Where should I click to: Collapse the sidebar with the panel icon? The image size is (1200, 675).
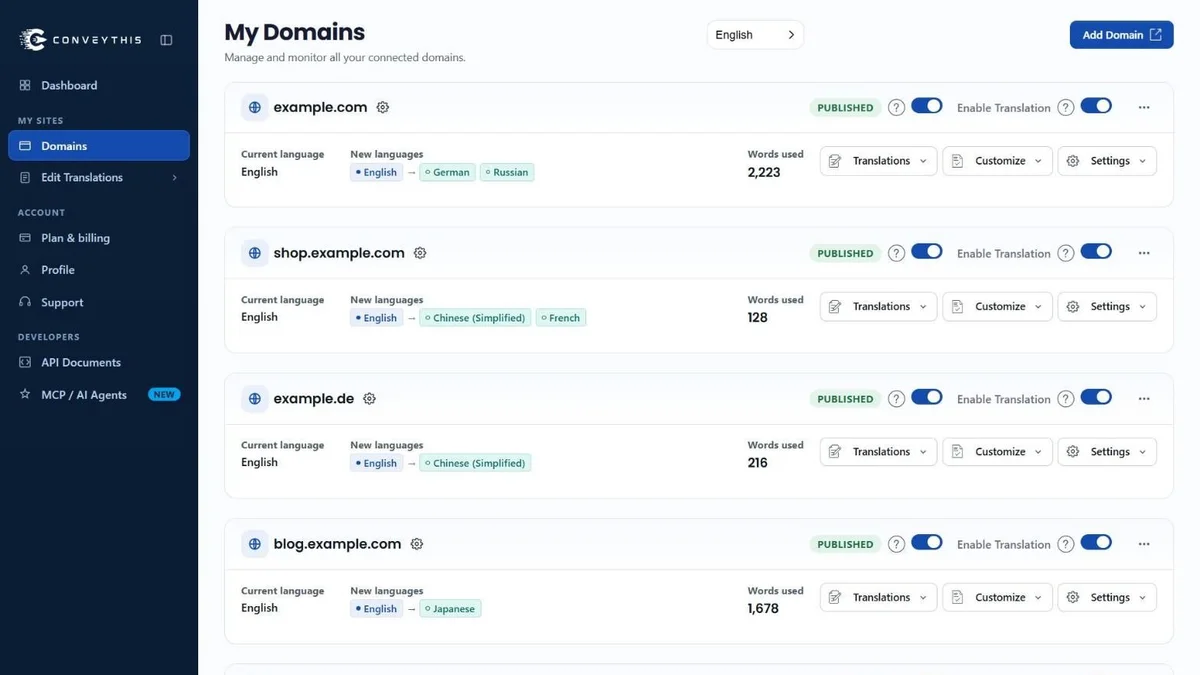pos(166,40)
